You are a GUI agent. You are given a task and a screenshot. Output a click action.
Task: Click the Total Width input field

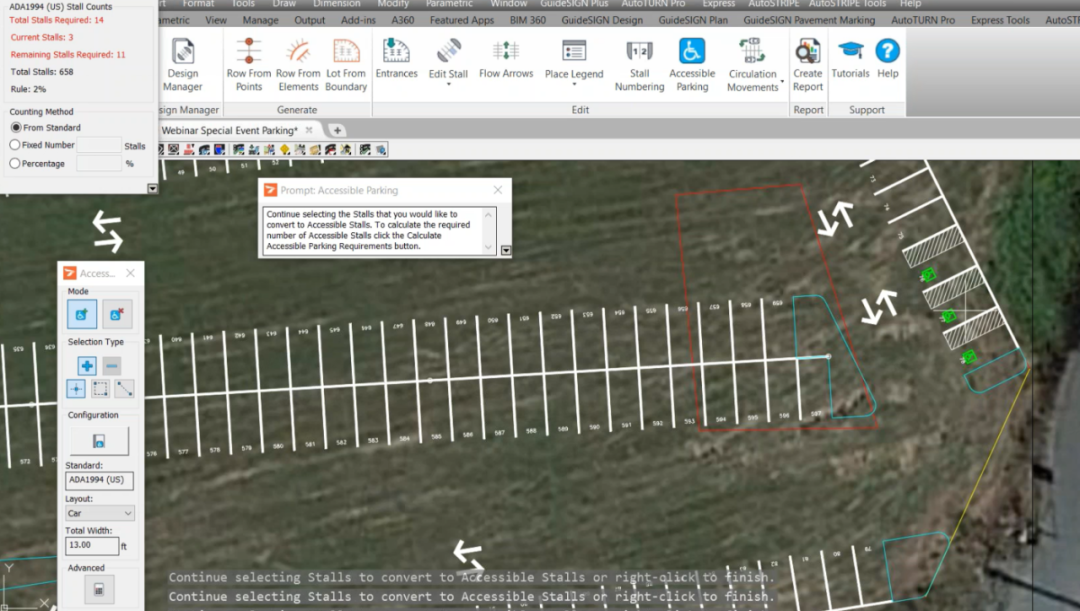tap(92, 546)
